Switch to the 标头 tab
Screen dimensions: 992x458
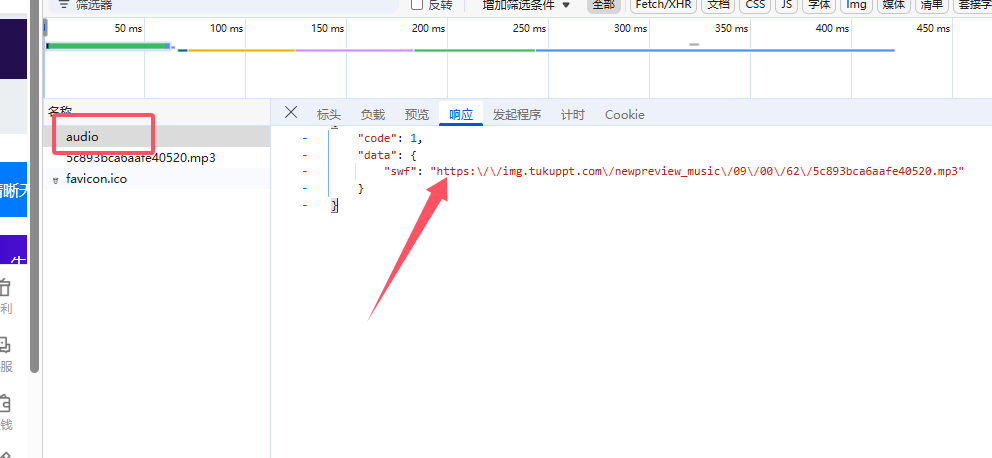(328, 115)
